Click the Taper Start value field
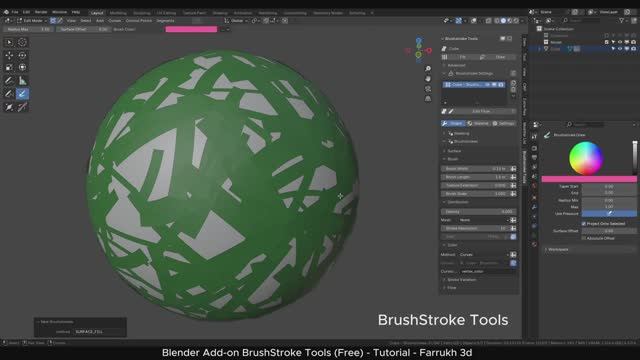640x360 pixels. pyautogui.click(x=609, y=186)
